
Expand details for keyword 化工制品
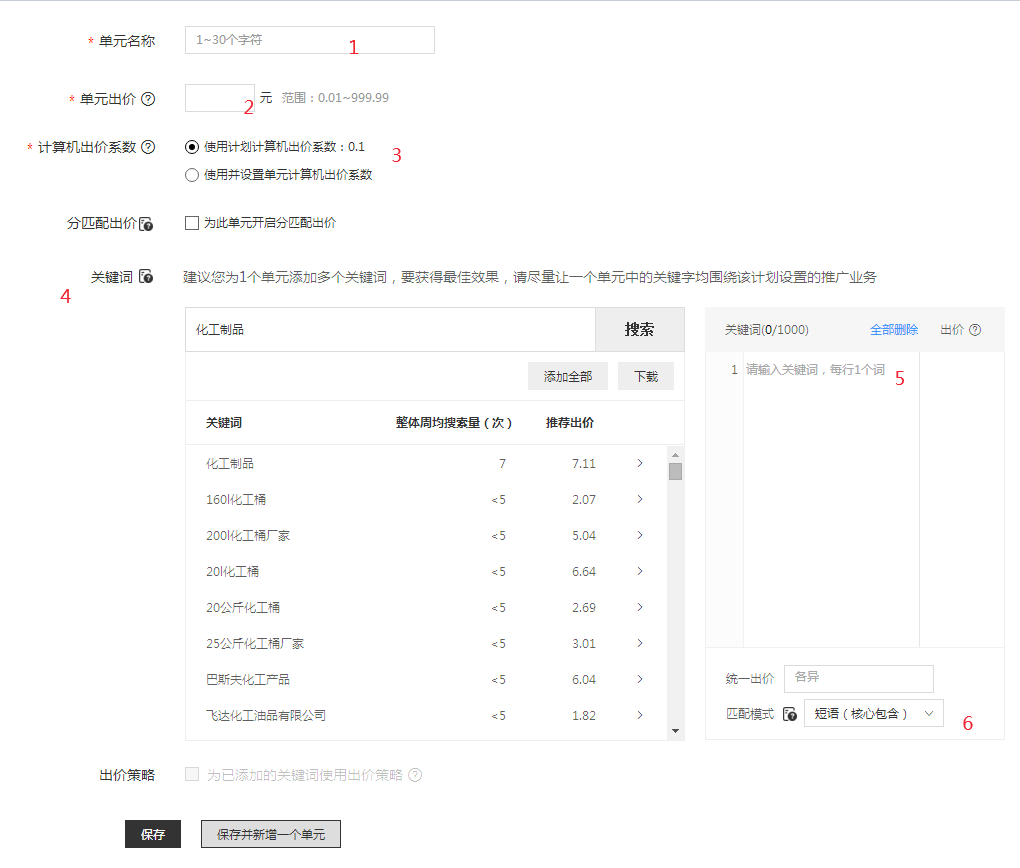tap(639, 463)
